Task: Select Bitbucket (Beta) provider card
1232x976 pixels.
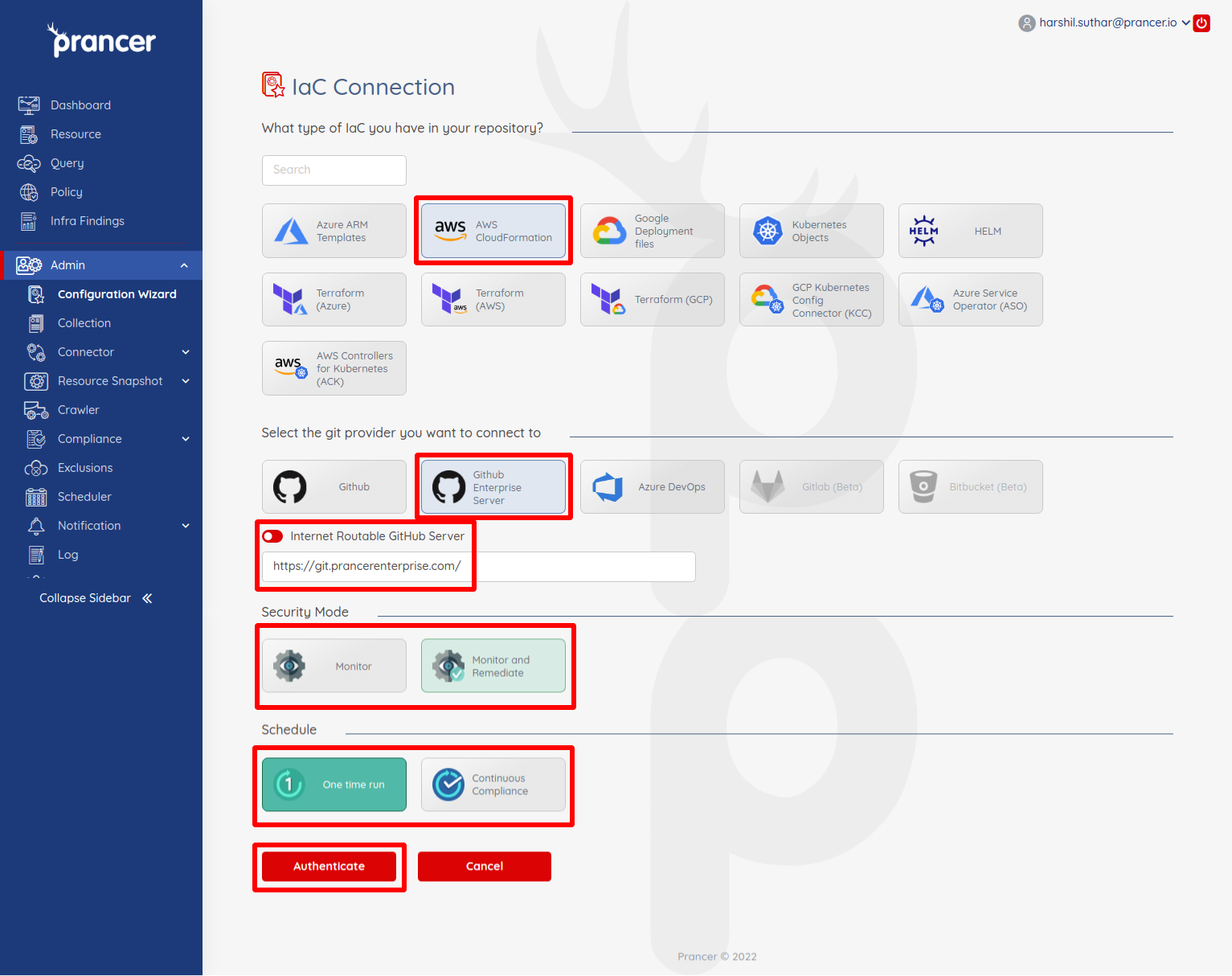Action: point(971,487)
